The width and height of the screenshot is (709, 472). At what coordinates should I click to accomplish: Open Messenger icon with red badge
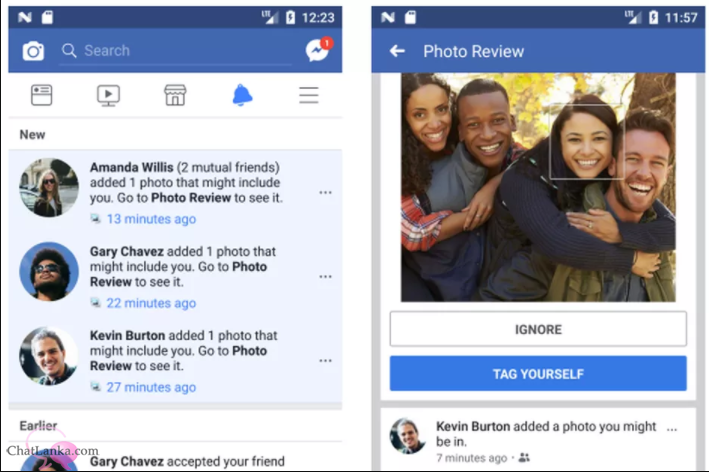pos(318,50)
